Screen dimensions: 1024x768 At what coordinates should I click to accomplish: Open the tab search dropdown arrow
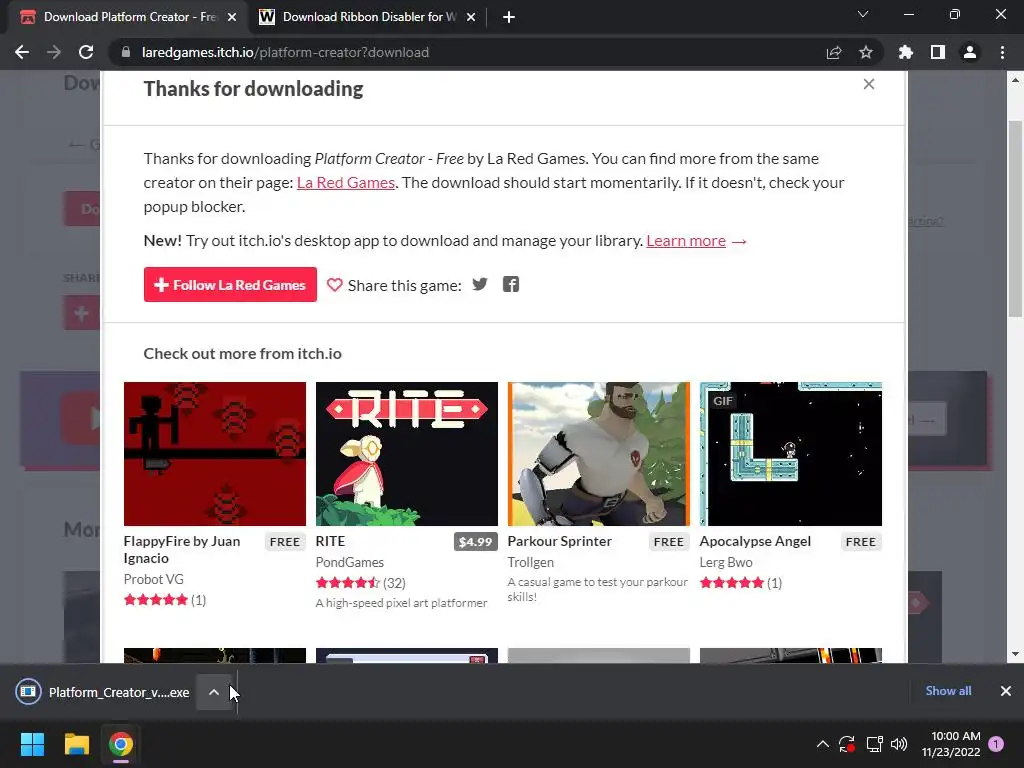863,14
